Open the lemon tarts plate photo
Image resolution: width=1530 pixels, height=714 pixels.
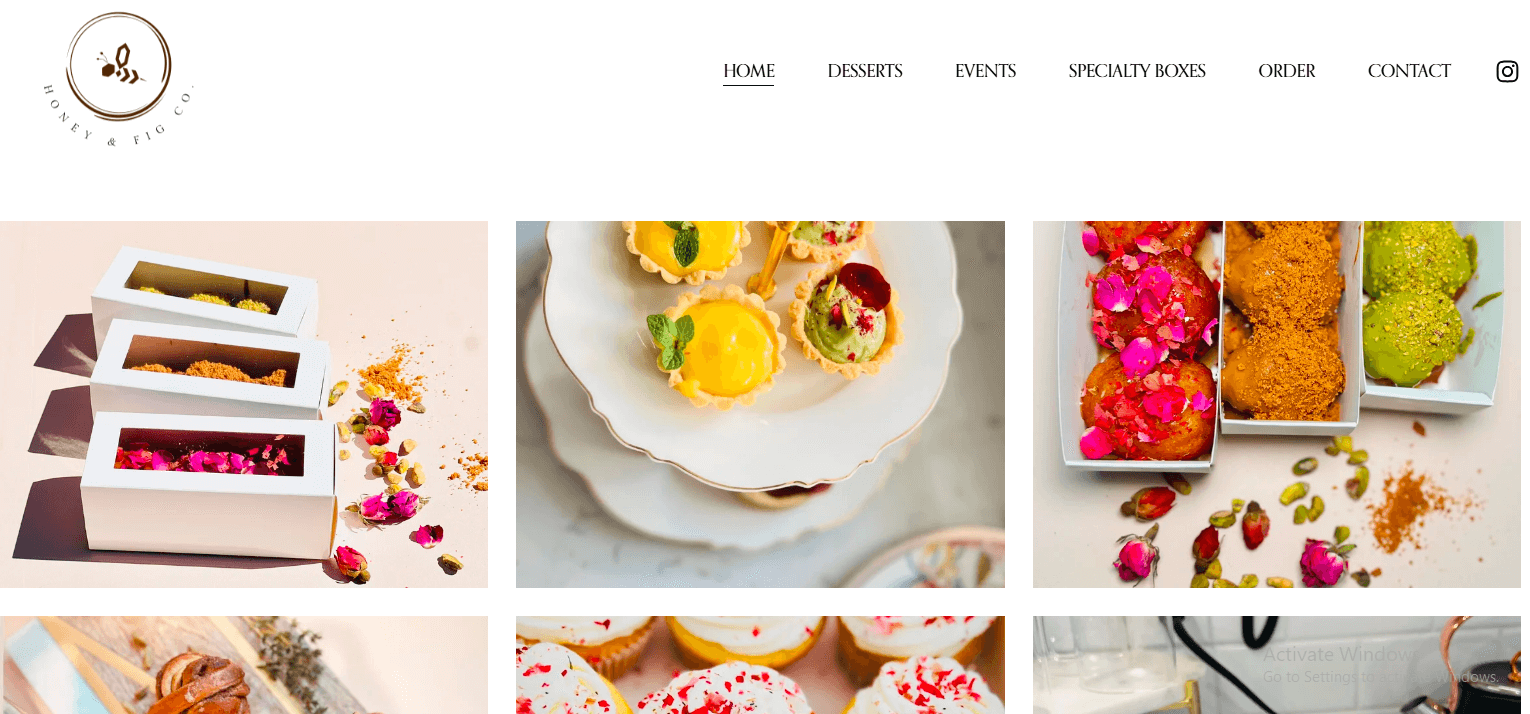pyautogui.click(x=760, y=404)
